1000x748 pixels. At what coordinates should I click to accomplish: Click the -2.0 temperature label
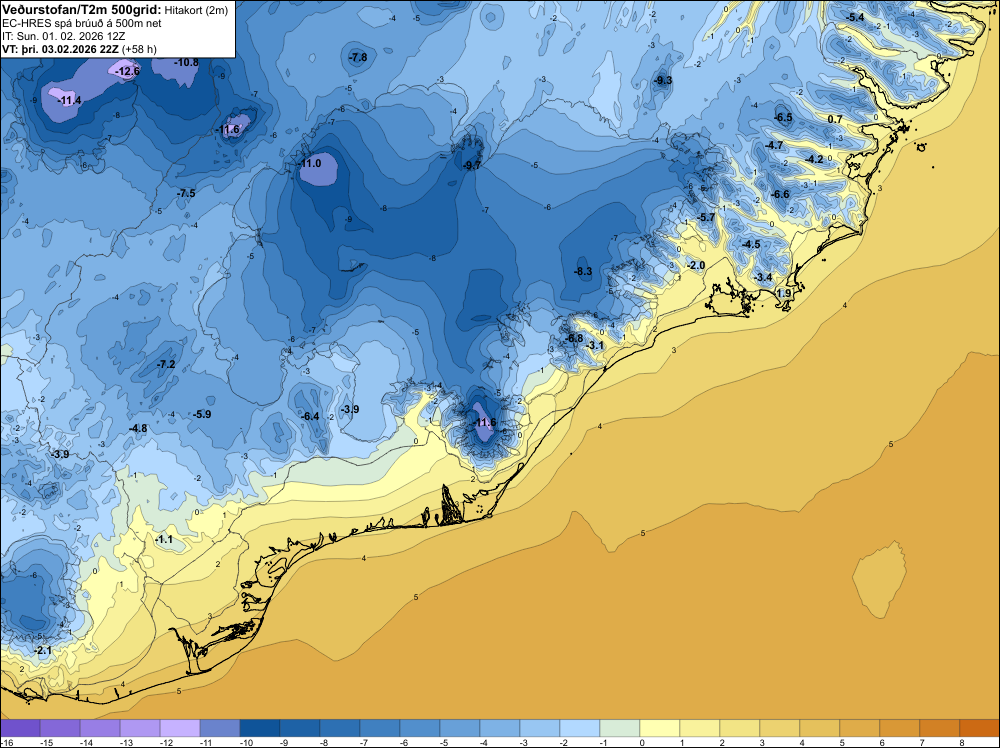point(696,266)
